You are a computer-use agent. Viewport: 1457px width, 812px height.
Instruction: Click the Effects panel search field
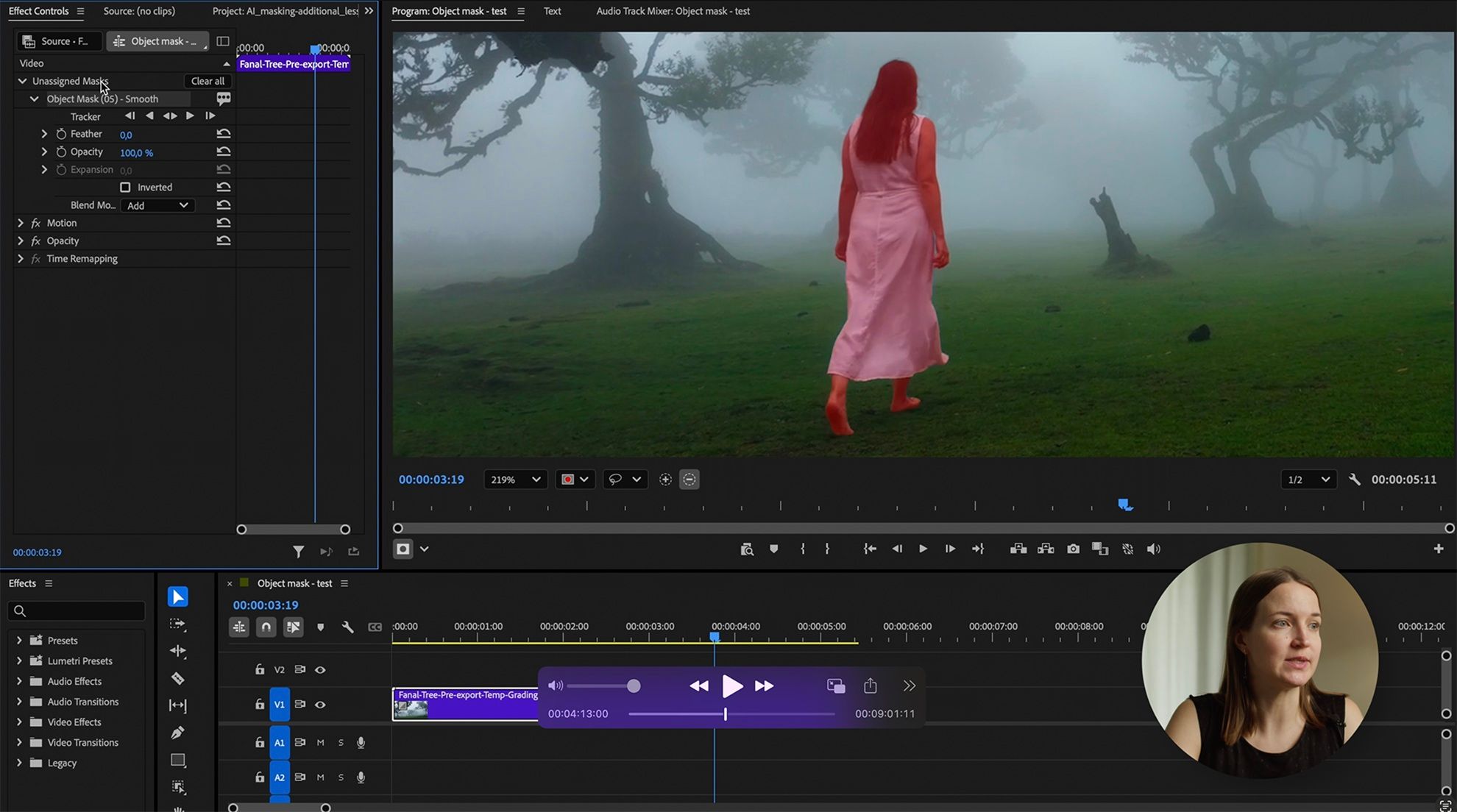(77, 611)
